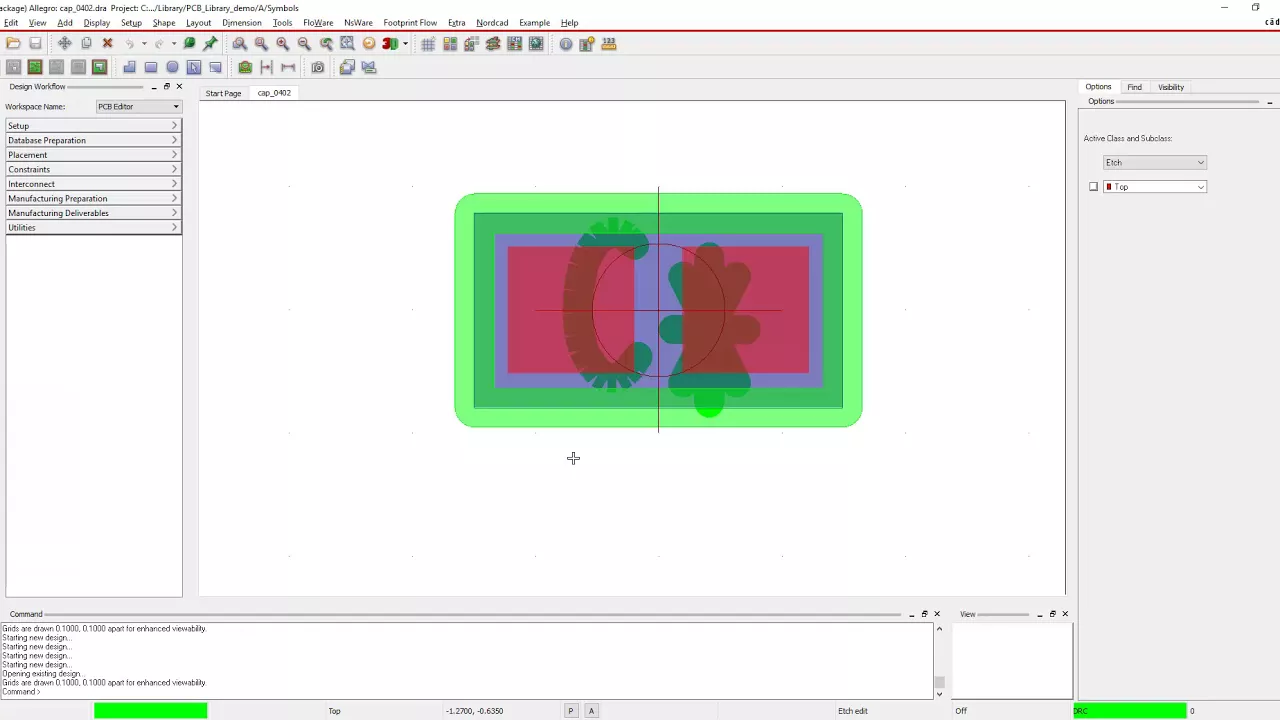The image size is (1280, 720).
Task: Open the 3D icon dropdown arrow
Action: [x=405, y=44]
